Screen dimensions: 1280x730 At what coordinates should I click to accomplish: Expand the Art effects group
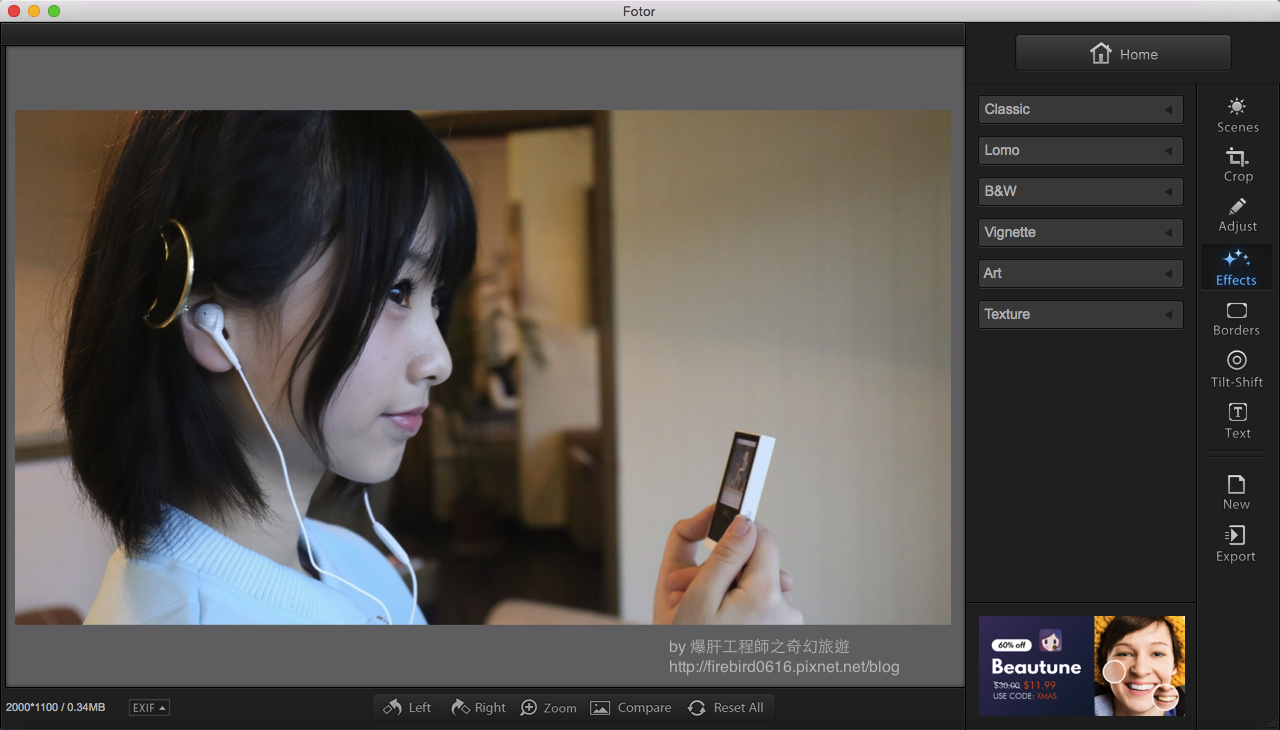click(x=1080, y=274)
